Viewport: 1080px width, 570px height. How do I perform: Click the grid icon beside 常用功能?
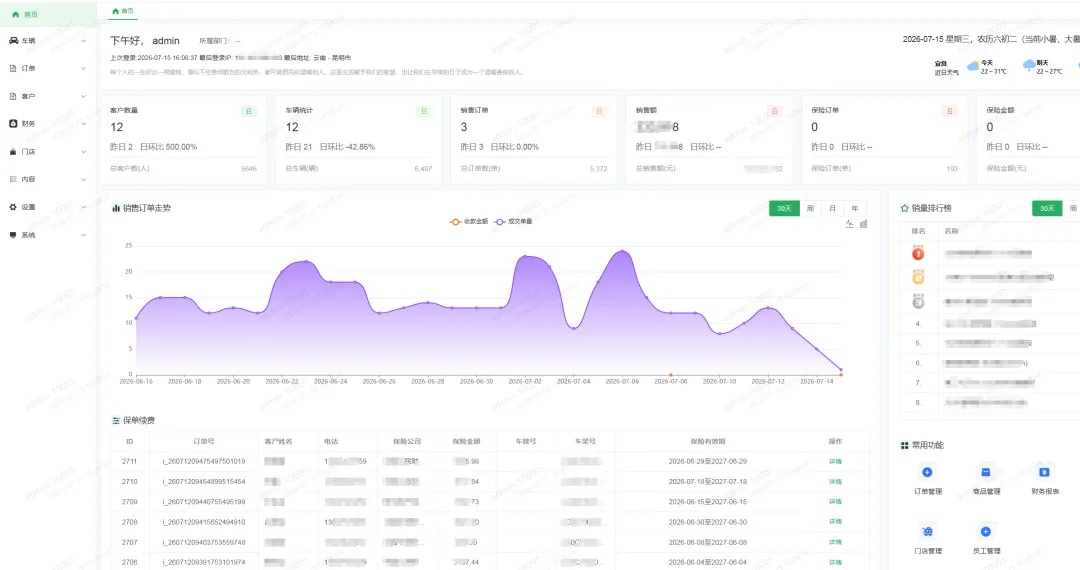(904, 445)
